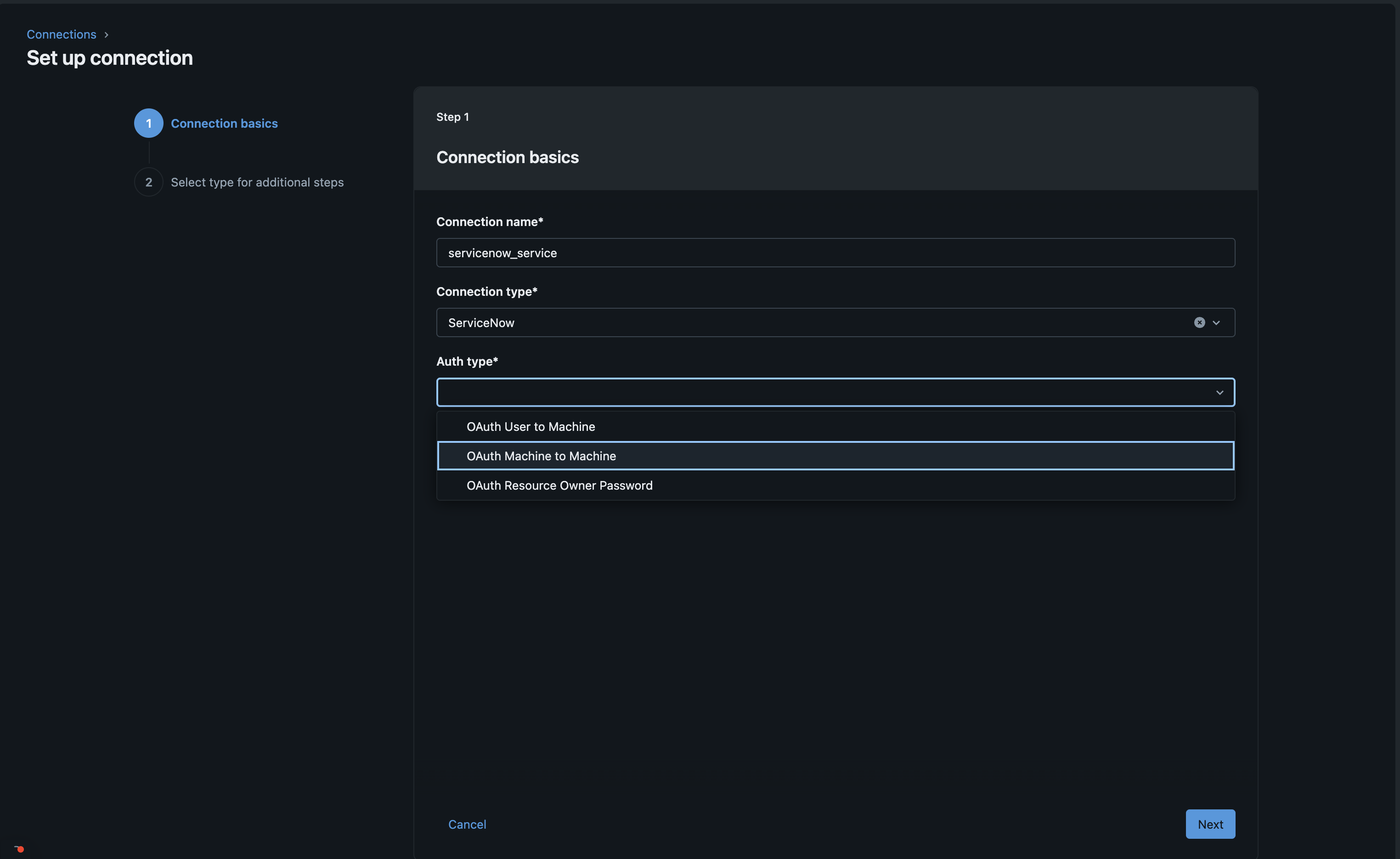The image size is (1400, 859).
Task: Click the Connection type combo box text ServiceNow
Action: [481, 322]
